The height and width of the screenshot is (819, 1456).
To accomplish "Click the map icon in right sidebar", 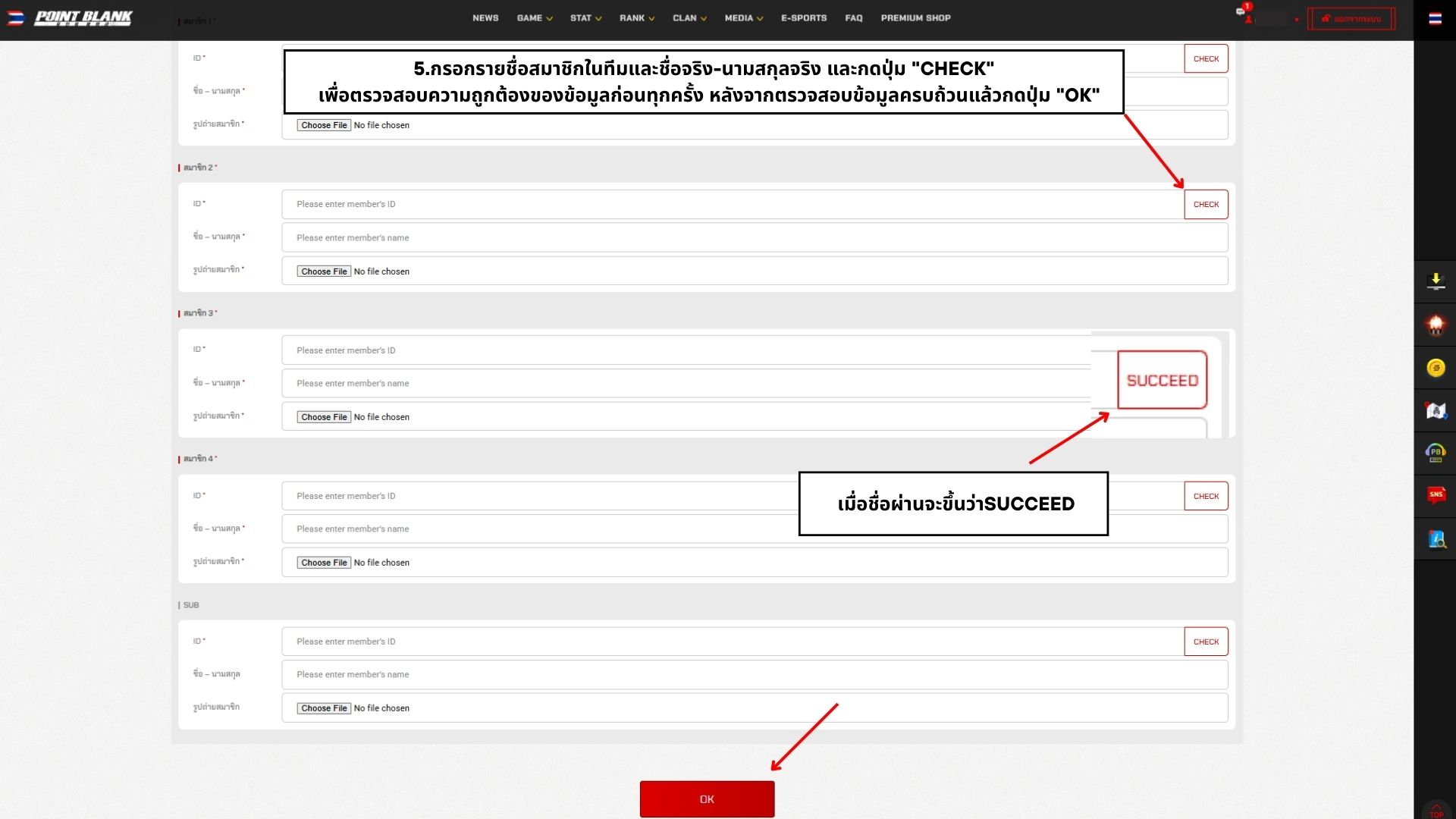I will pos(1436,411).
